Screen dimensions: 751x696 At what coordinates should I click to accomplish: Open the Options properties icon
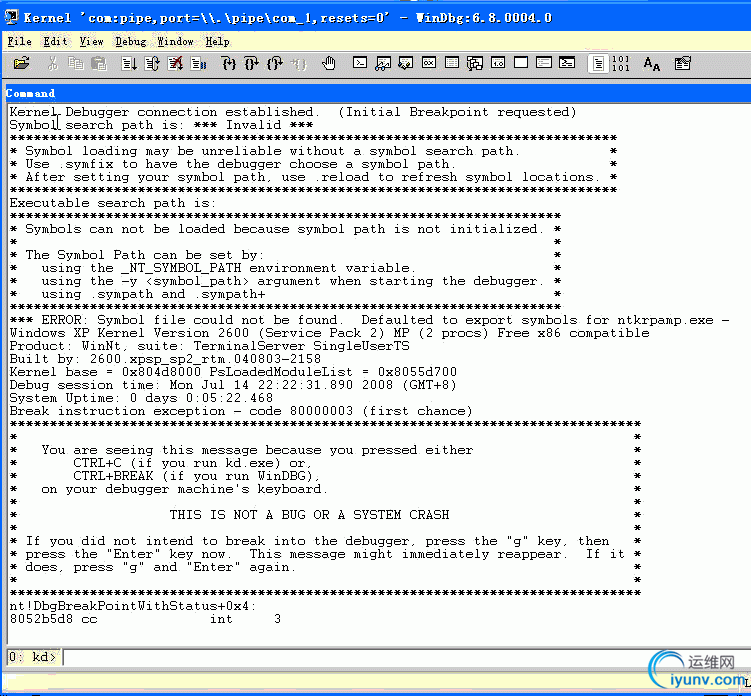pos(683,63)
